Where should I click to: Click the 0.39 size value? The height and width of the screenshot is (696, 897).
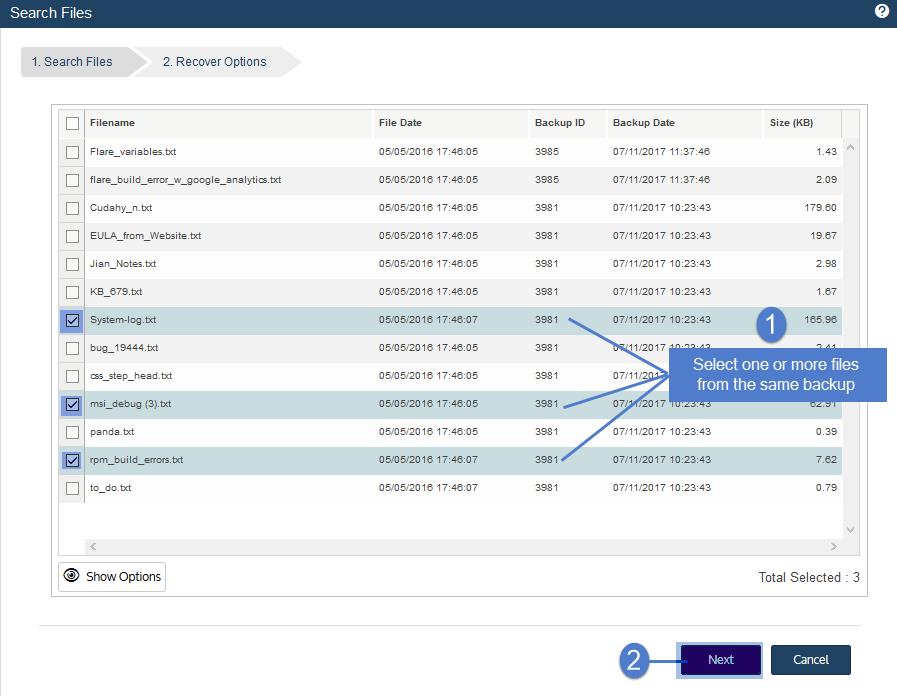point(826,432)
